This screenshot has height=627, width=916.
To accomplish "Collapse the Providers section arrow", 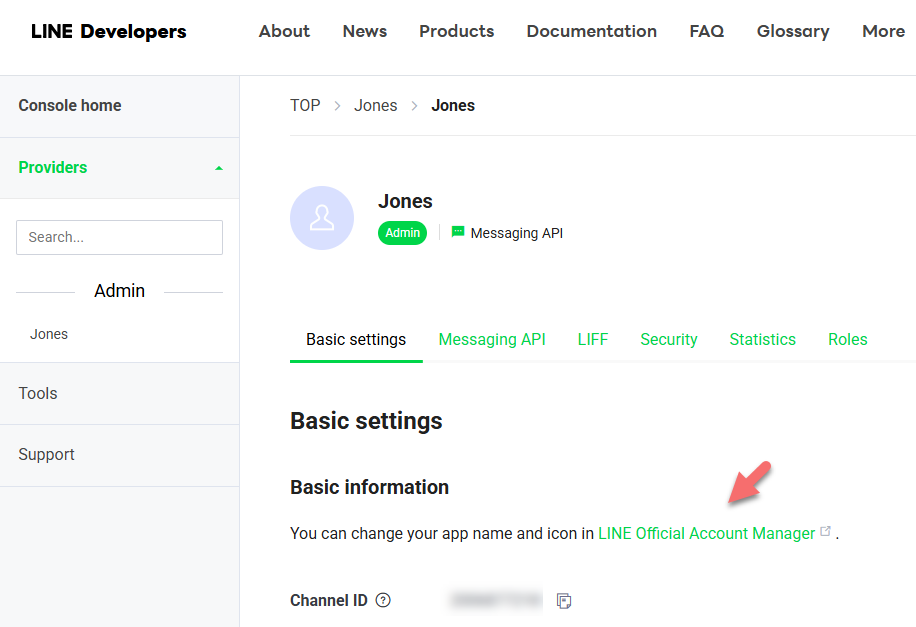I will [x=219, y=168].
